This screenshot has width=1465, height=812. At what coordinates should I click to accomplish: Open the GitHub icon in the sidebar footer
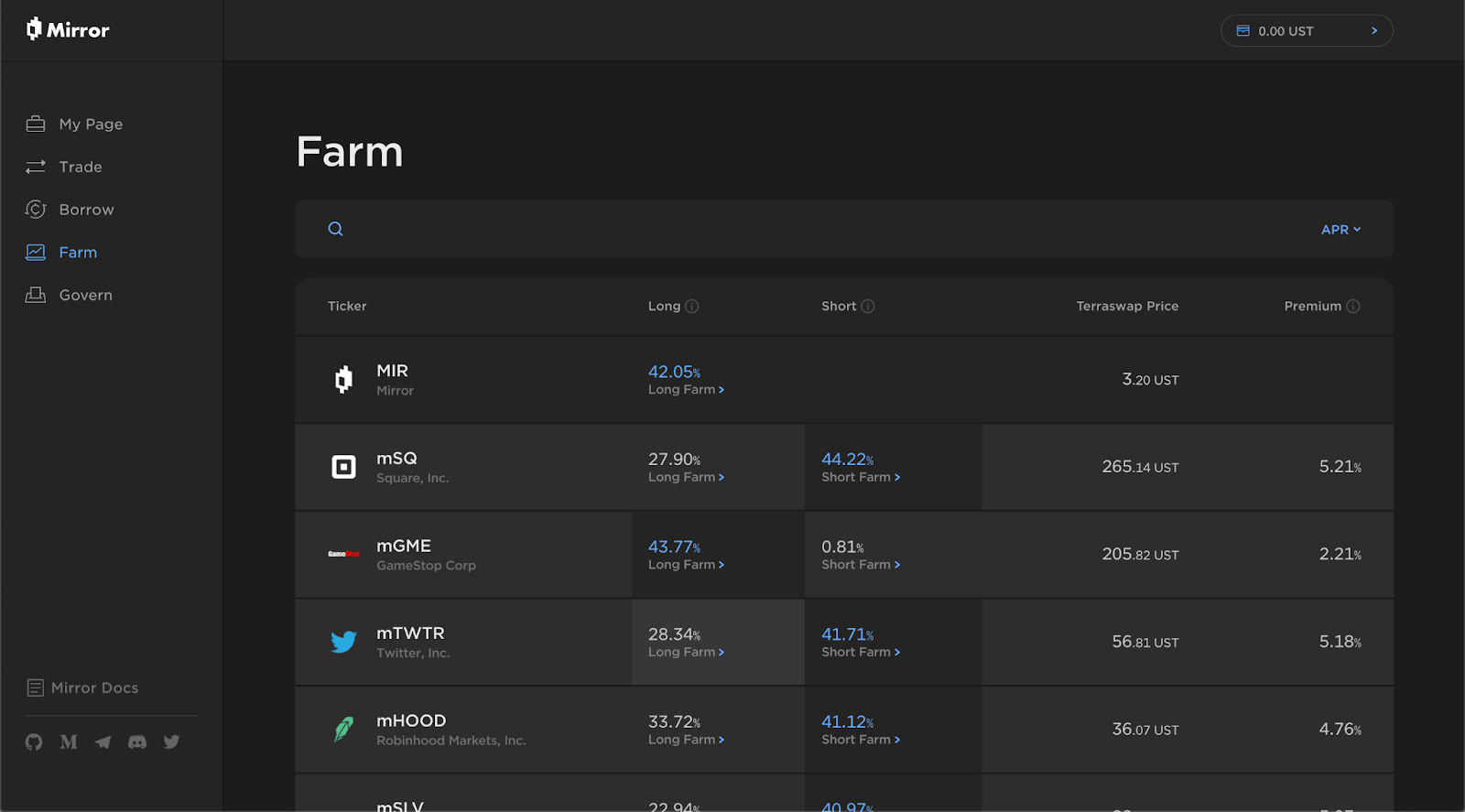[x=34, y=742]
